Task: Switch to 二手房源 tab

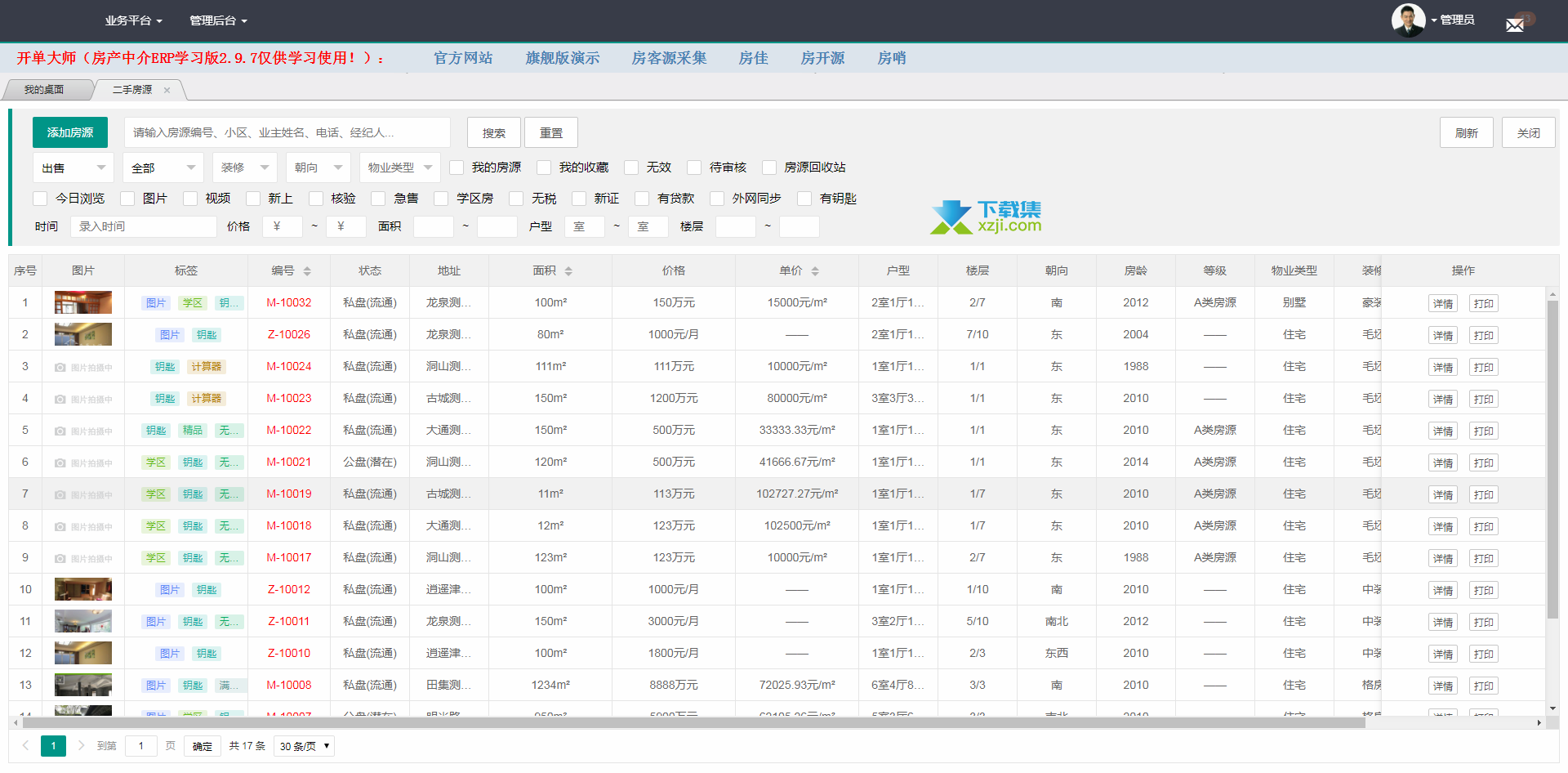Action: (x=132, y=90)
